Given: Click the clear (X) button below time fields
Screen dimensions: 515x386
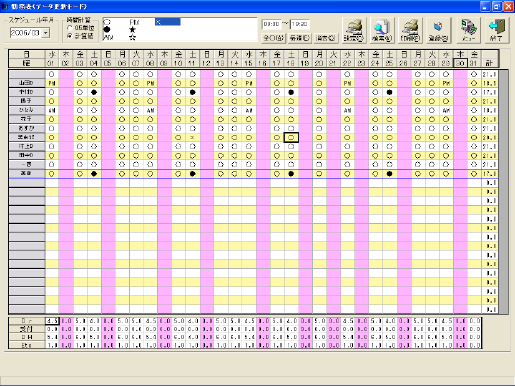Looking at the screenshot, I should 325,38.
